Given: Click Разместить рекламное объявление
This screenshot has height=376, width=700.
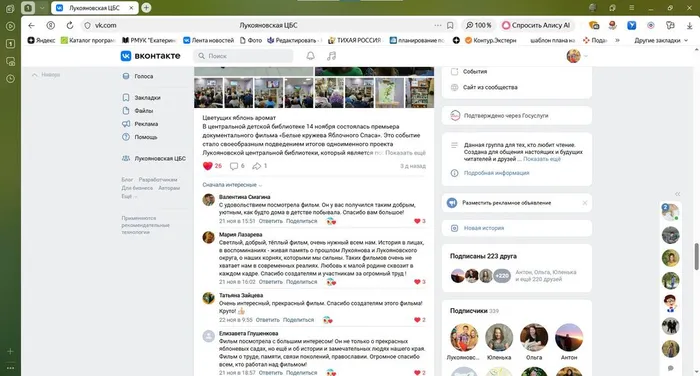Looking at the screenshot, I should tap(507, 203).
